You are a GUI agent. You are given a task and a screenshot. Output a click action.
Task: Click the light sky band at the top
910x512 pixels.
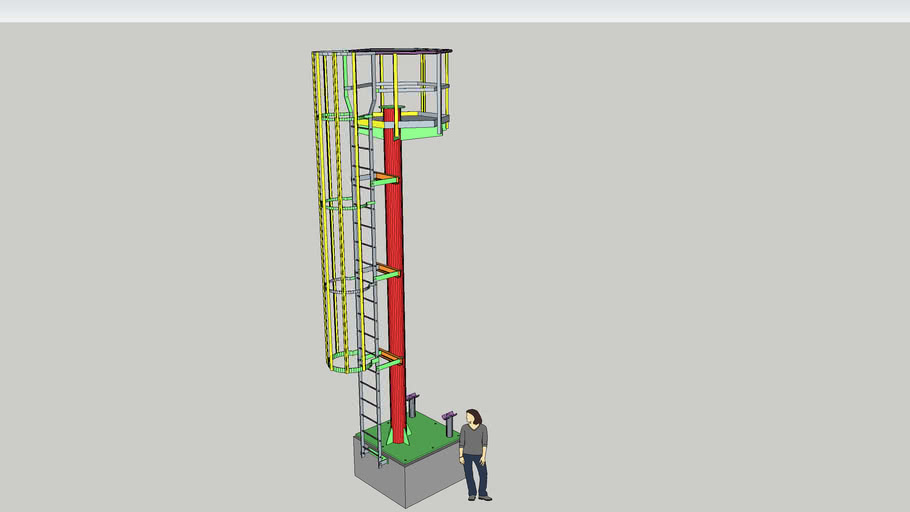coord(600,11)
